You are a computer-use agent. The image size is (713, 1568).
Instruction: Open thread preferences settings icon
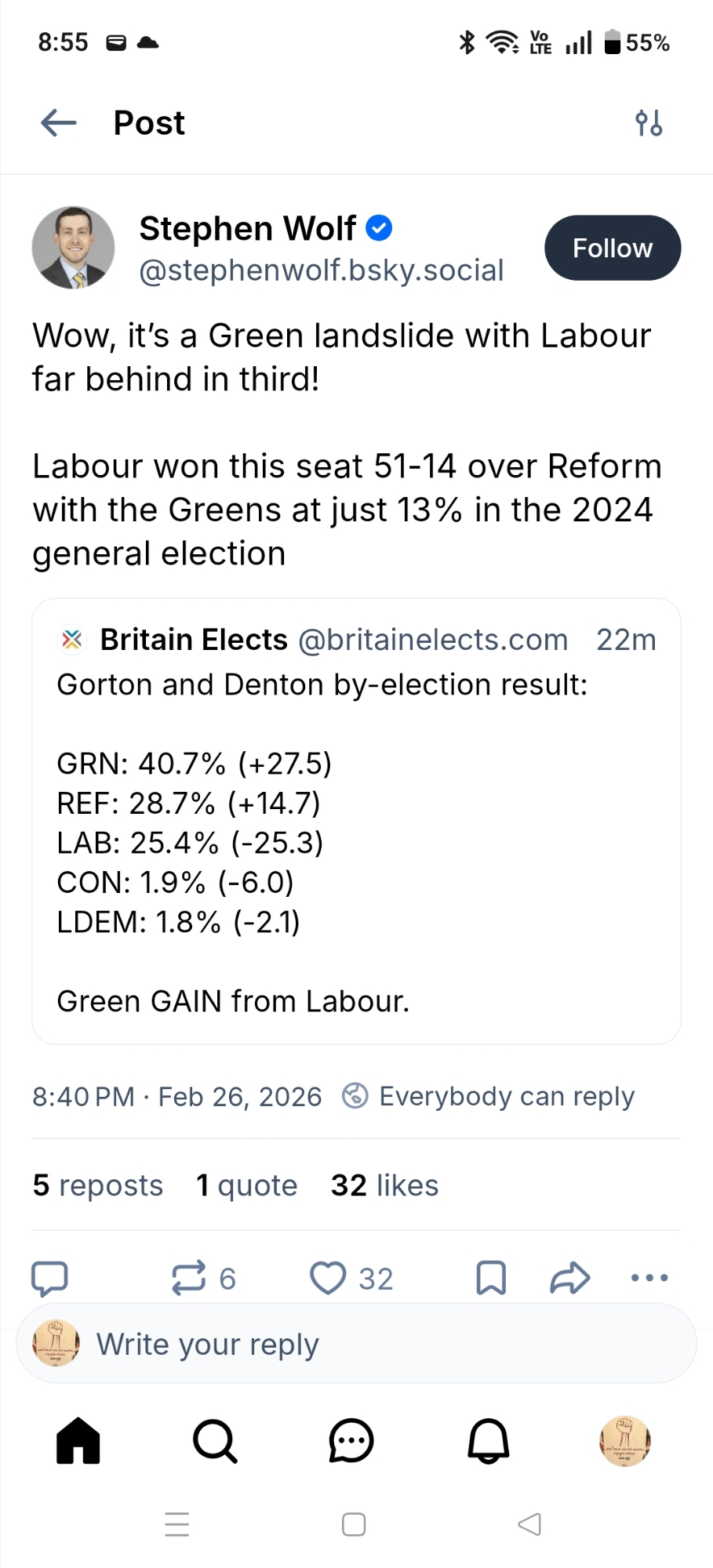649,123
